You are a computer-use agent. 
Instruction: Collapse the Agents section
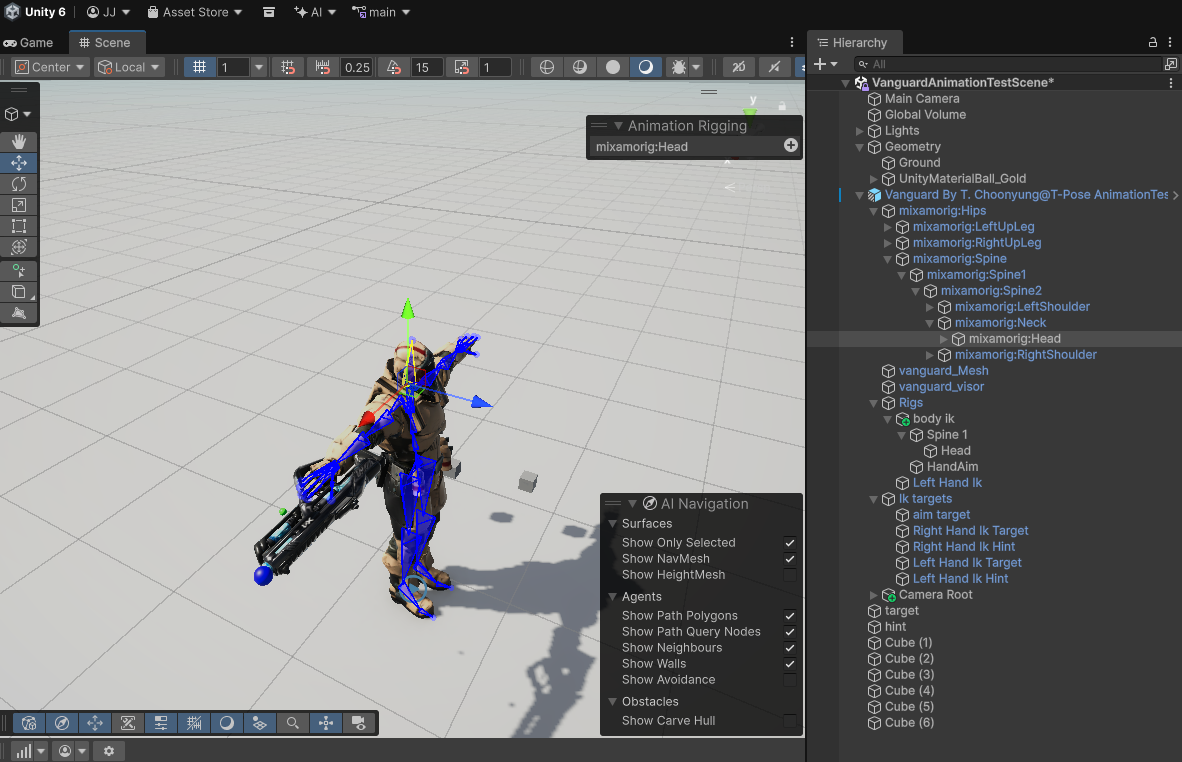click(613, 596)
